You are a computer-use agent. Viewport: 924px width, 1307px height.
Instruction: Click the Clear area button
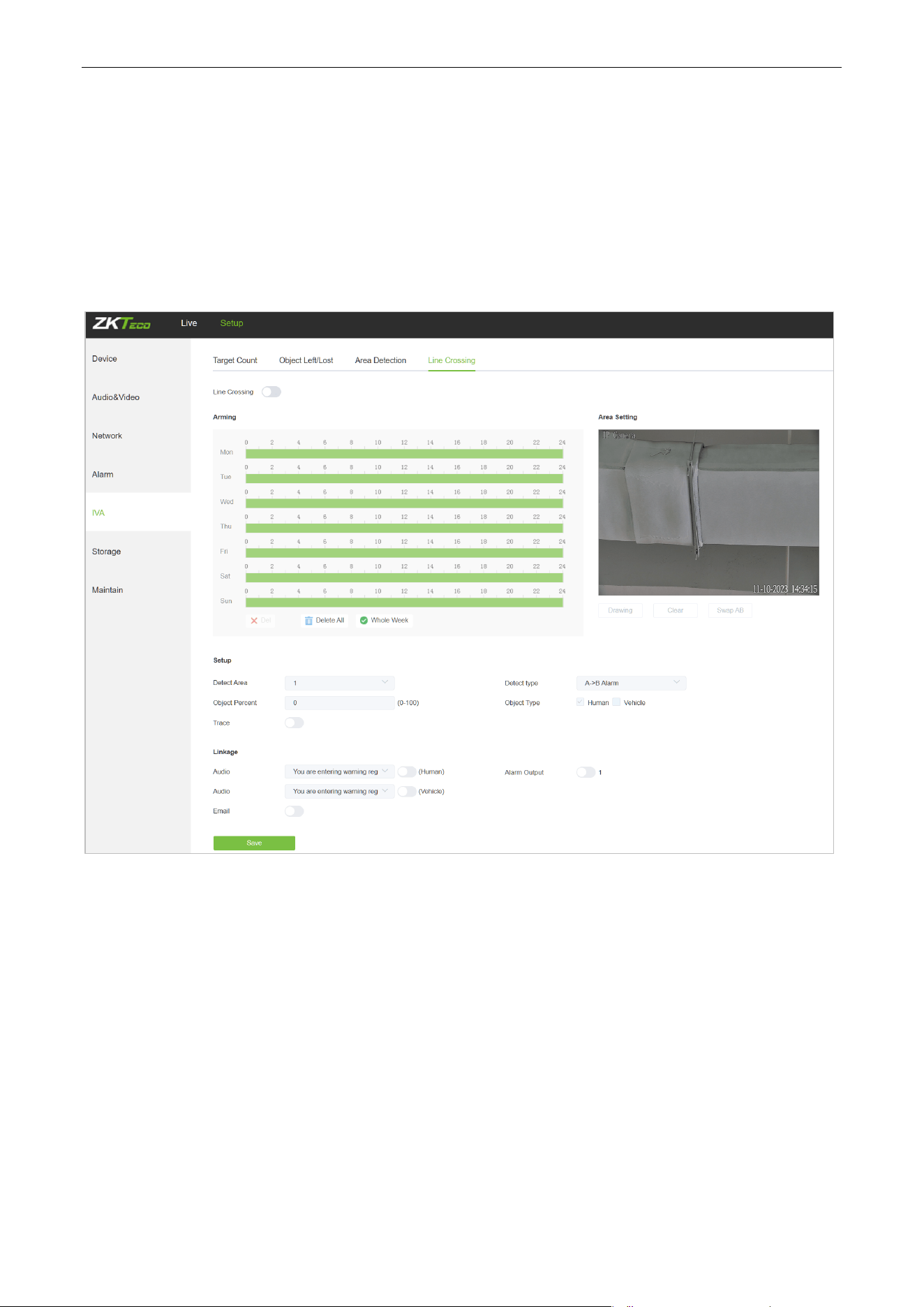(x=676, y=610)
